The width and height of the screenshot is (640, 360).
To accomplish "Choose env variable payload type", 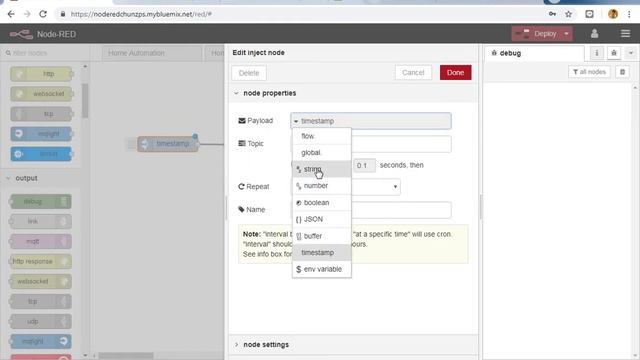I will click(322, 269).
